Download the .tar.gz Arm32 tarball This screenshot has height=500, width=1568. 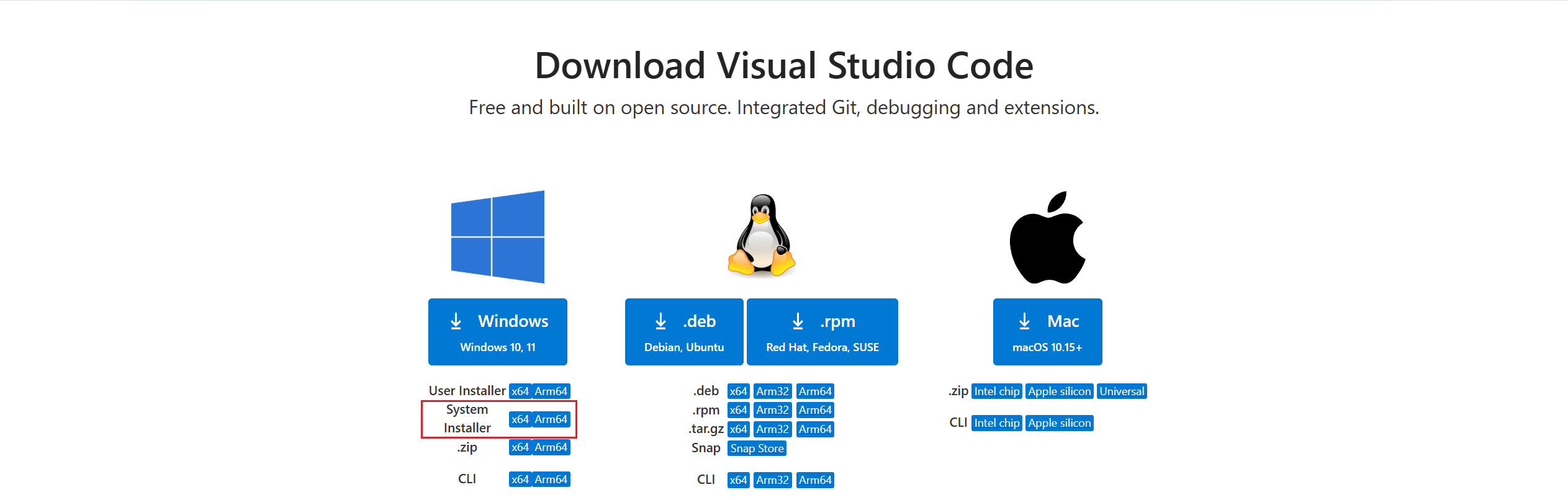pos(773,429)
